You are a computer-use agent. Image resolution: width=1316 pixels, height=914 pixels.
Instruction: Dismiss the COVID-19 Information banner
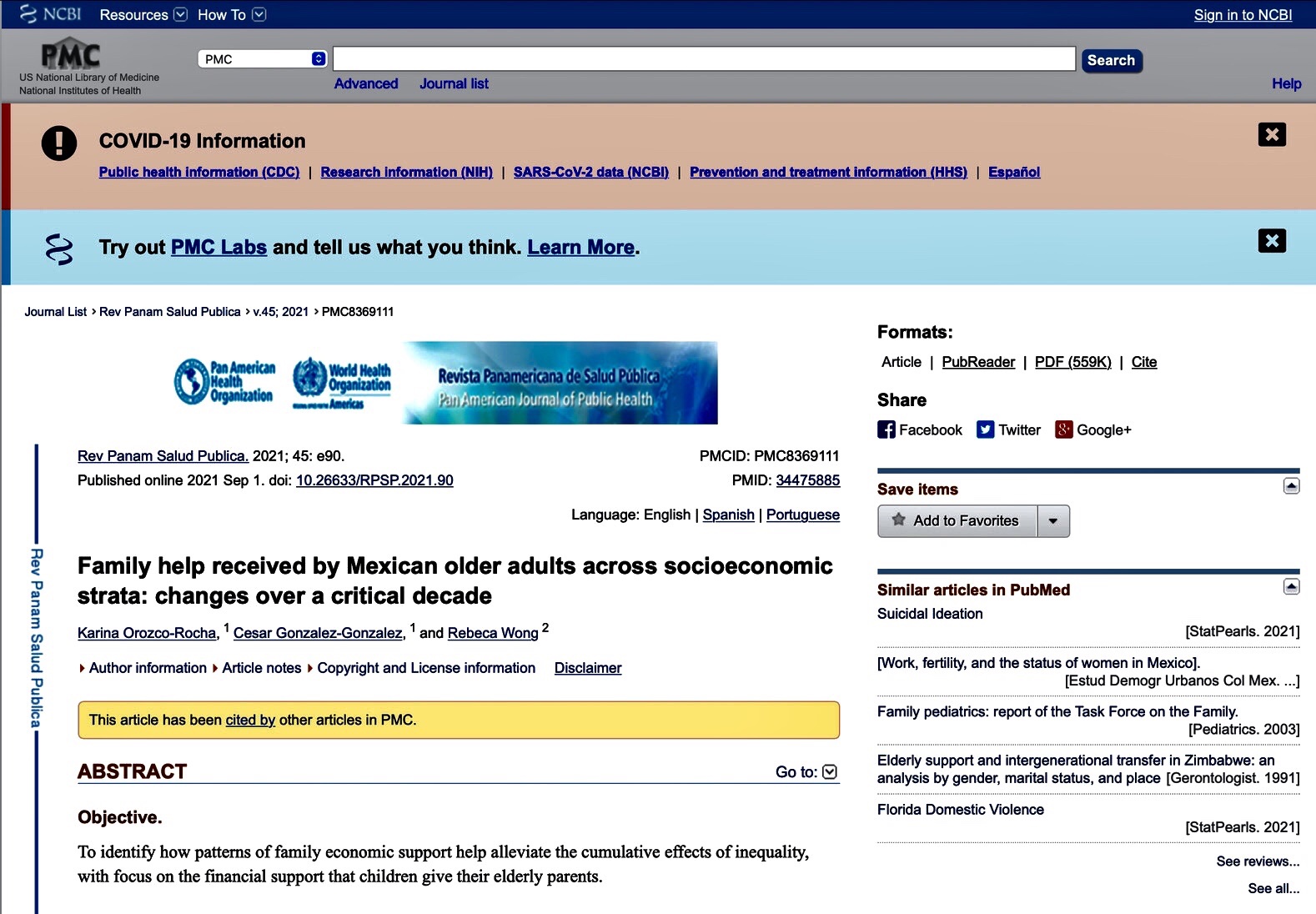click(x=1271, y=134)
